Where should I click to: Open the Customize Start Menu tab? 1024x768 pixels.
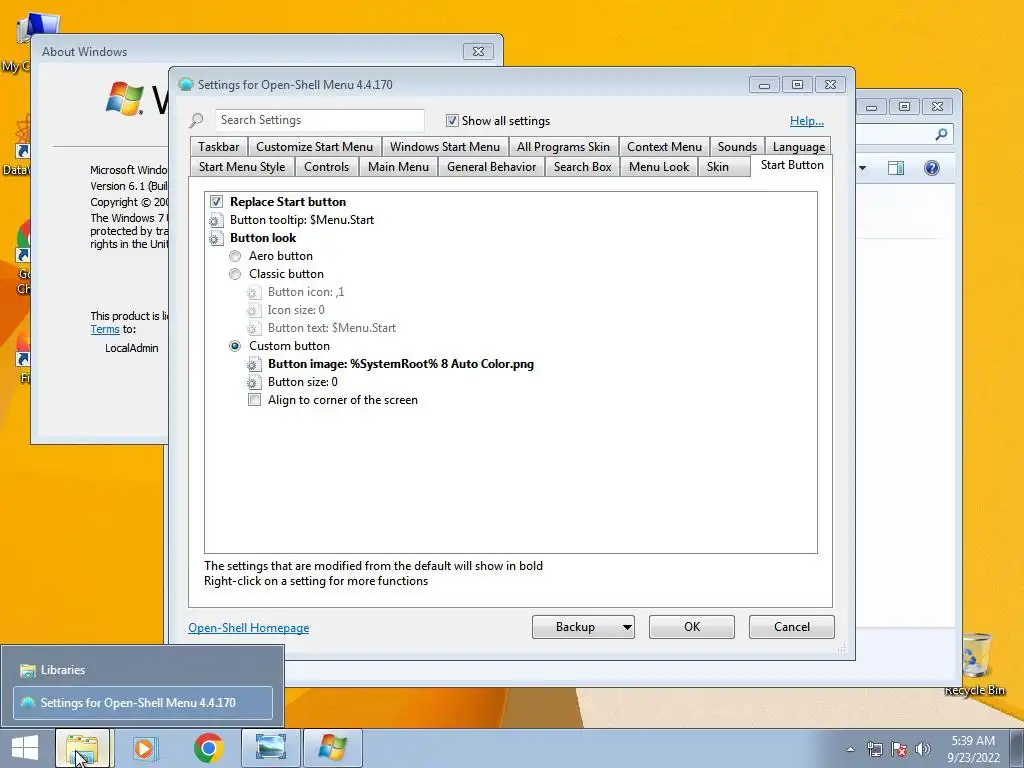pos(315,147)
